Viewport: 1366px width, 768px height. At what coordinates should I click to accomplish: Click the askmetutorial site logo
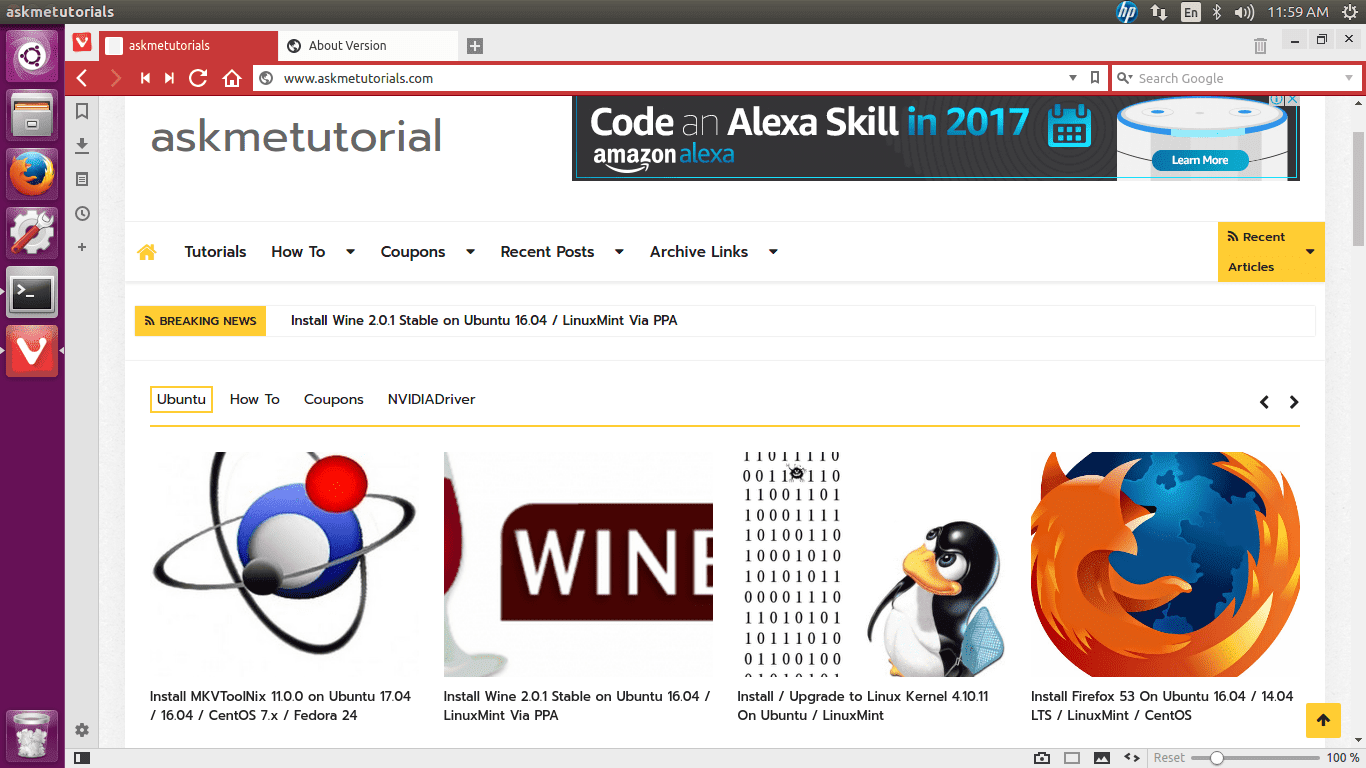point(296,136)
